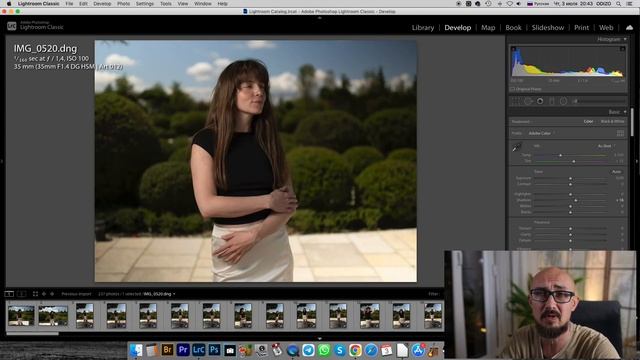This screenshot has height=360, width=640.
Task: Open the IMG_0520.dng filmstrip source dropdown
Action: (x=159, y=294)
